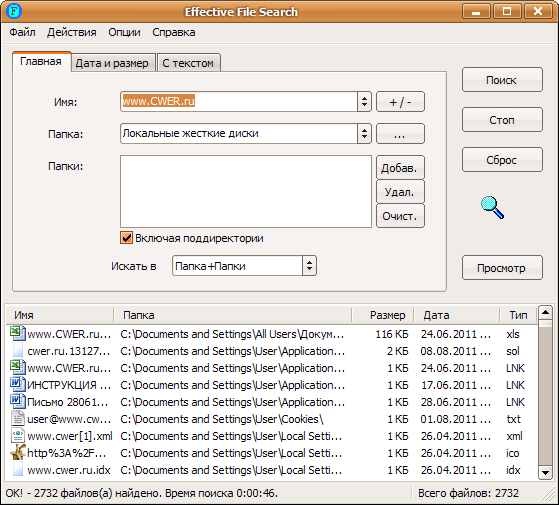Viewport: 559px width, 505px height.
Task: Click the xls type cell
Action: [513, 334]
